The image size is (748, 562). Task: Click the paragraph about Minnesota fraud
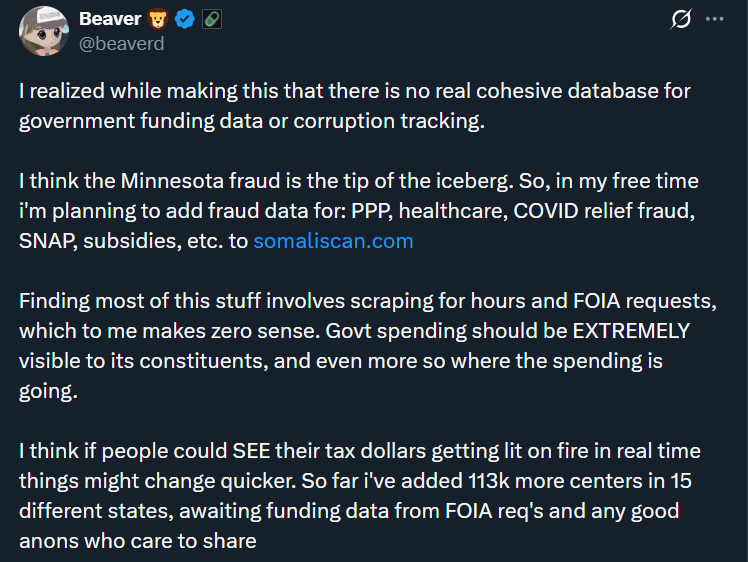[x=360, y=212]
